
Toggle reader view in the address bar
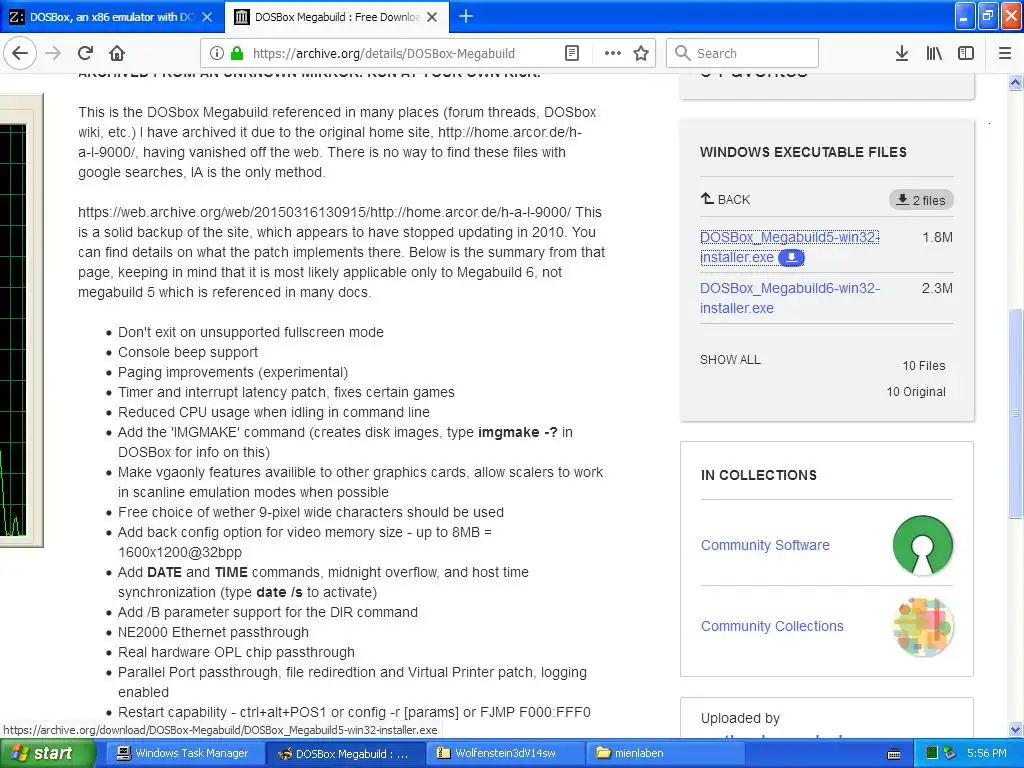pos(571,53)
